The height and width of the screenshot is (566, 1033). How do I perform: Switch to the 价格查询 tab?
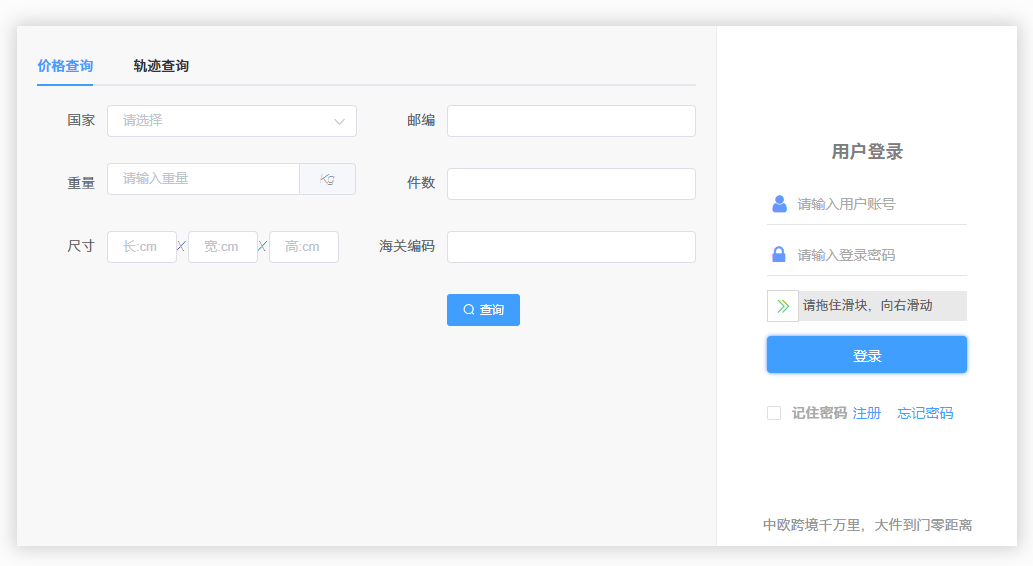click(x=65, y=66)
